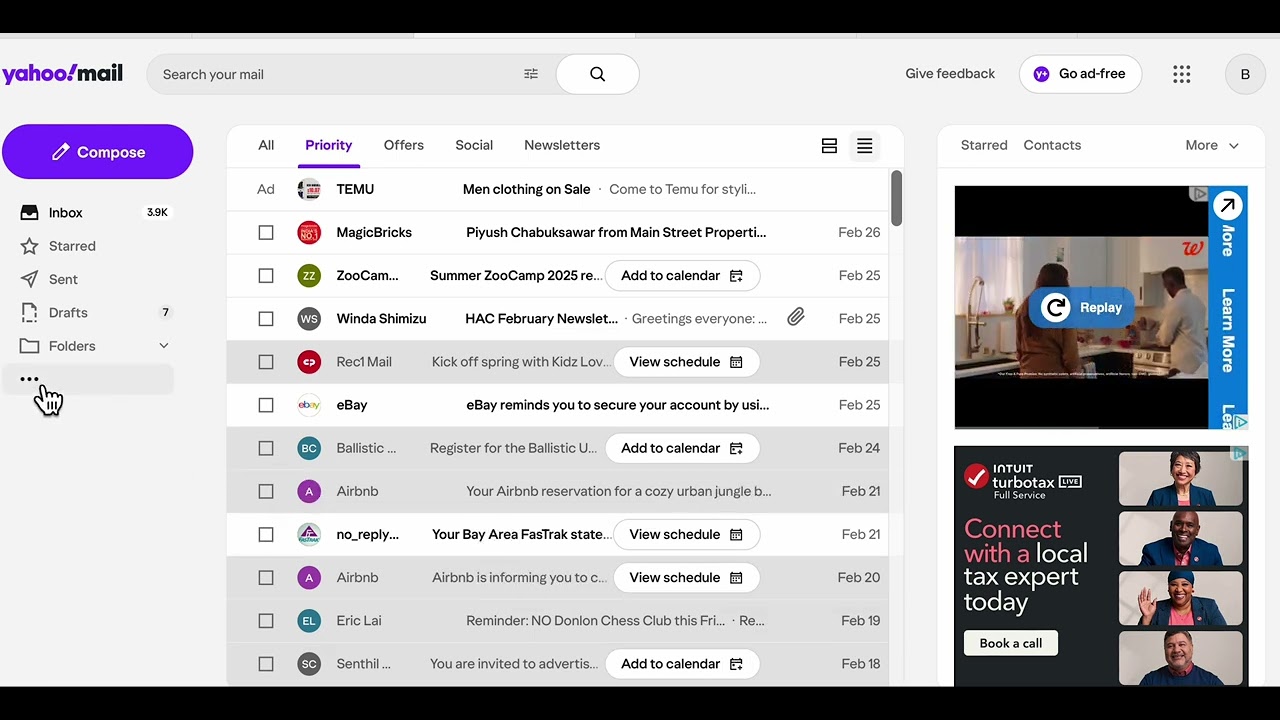
Task: Switch to the Social tab
Action: click(474, 145)
